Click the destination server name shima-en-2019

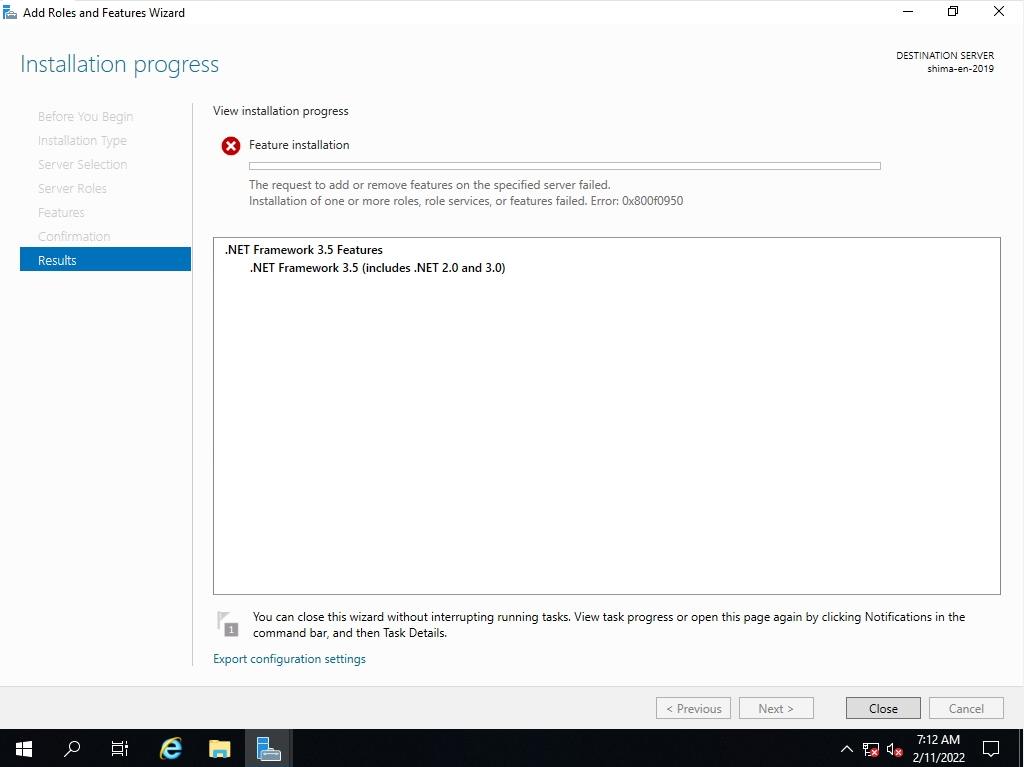click(960, 69)
